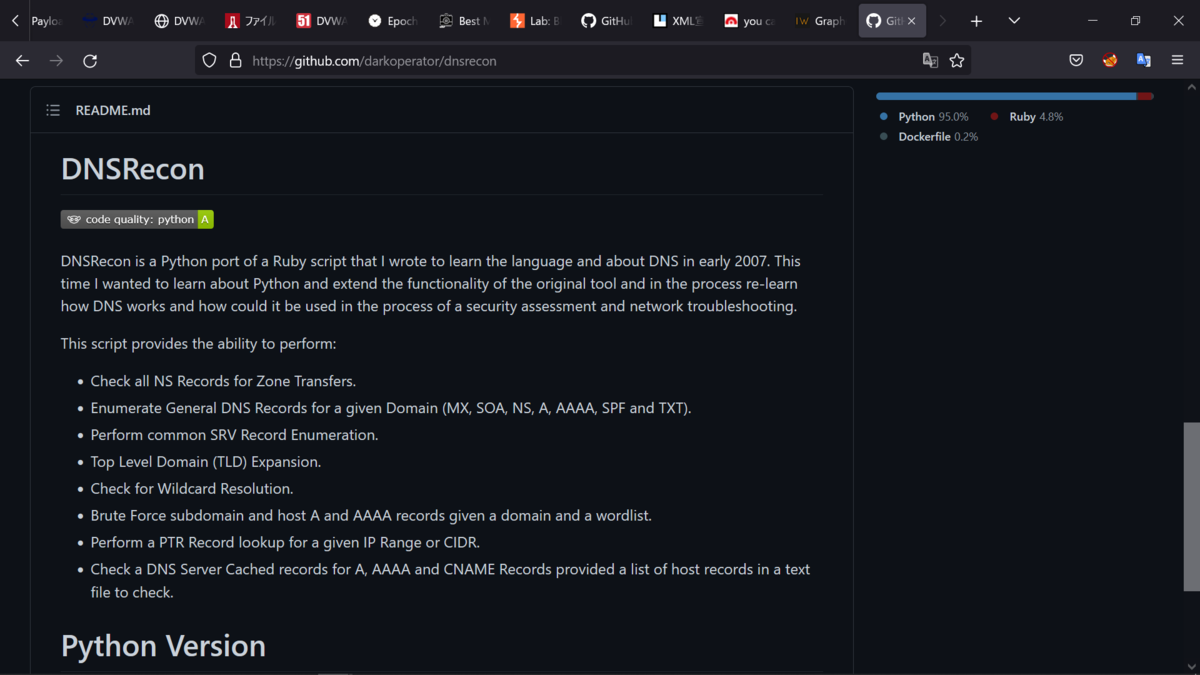
Task: Click the code quality python badge
Action: pos(137,219)
